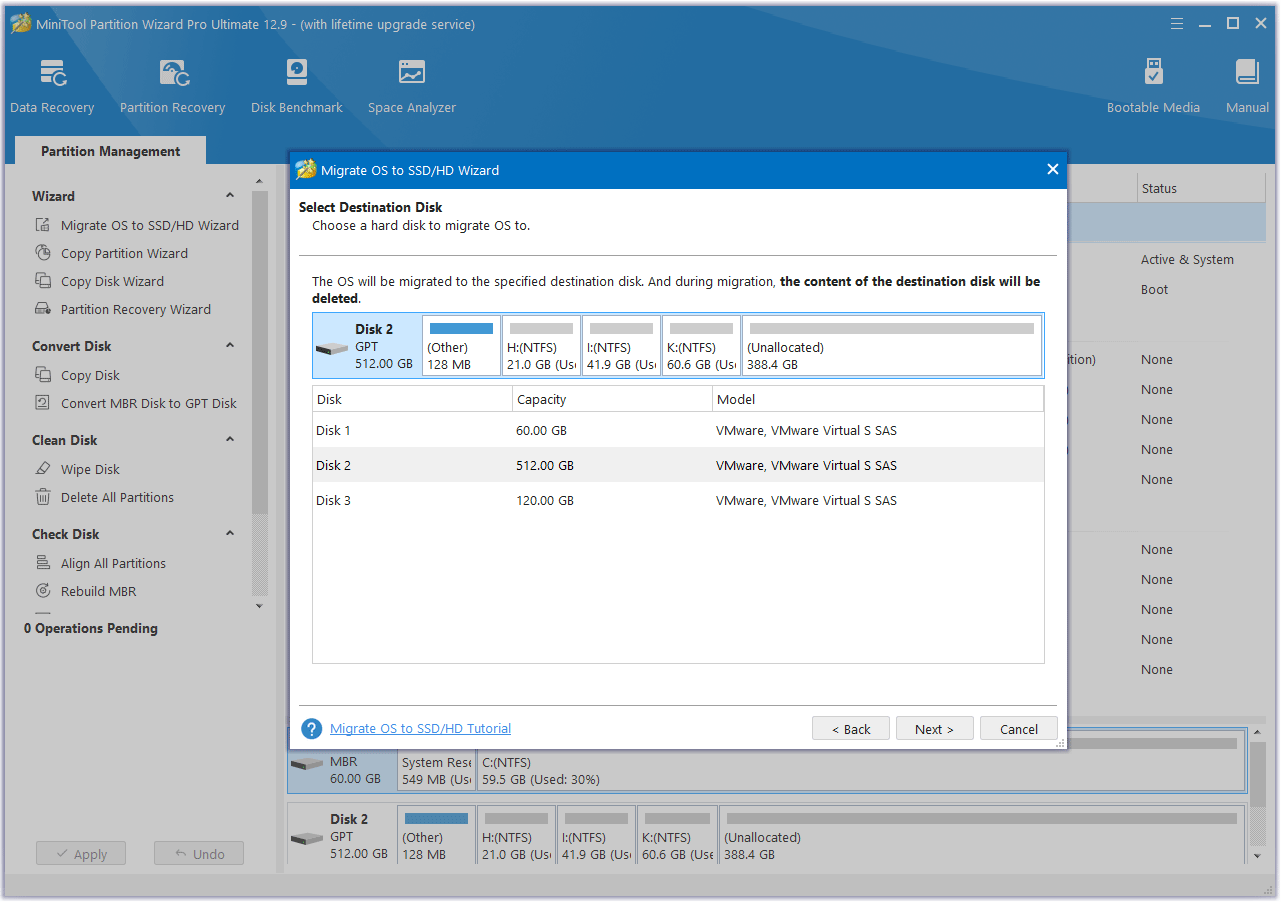The height and width of the screenshot is (902, 1281).
Task: Select H:(NTFS) block in main window disk map
Action: click(x=516, y=836)
